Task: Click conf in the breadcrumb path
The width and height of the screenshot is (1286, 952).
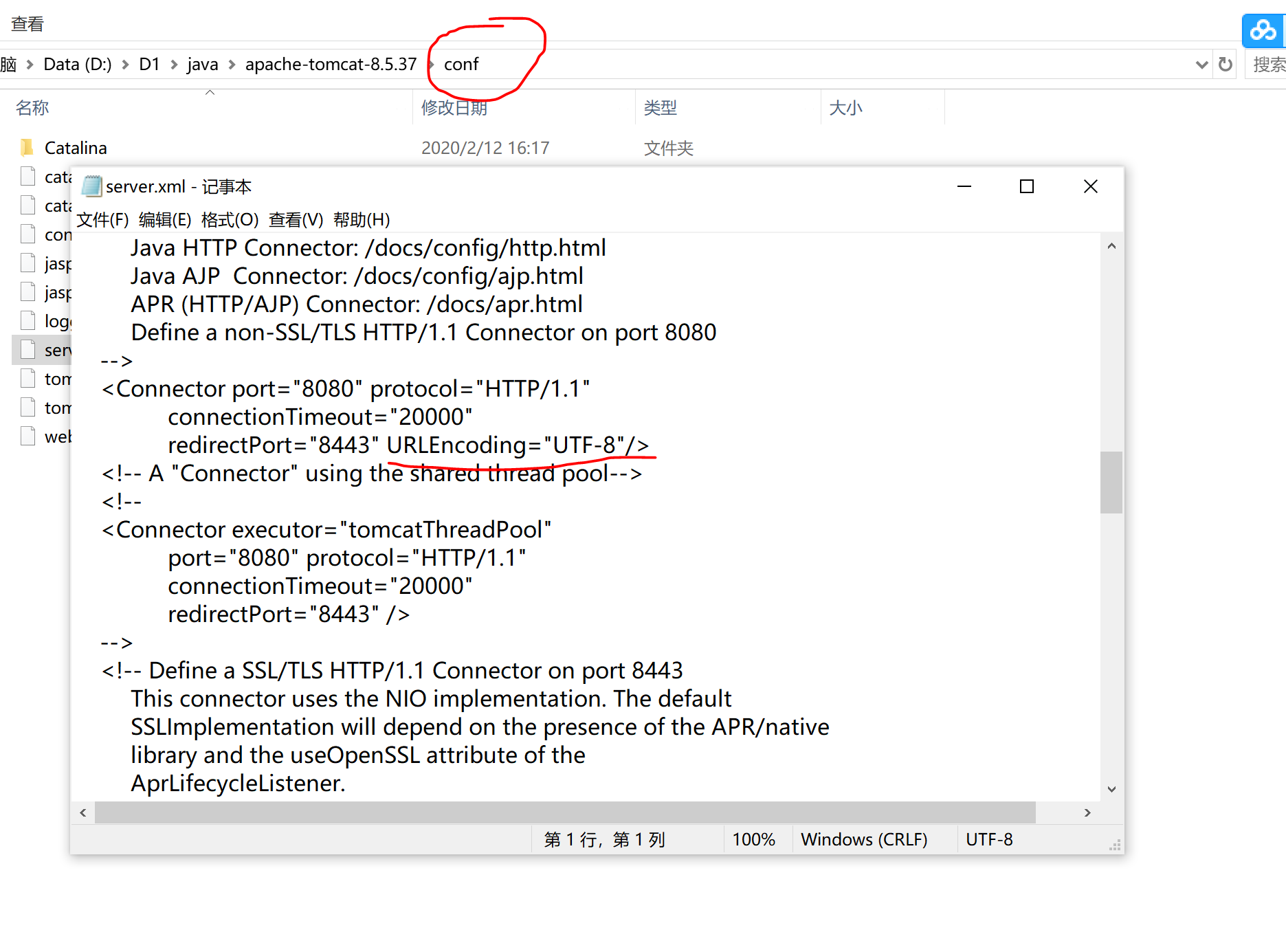Action: pos(461,64)
